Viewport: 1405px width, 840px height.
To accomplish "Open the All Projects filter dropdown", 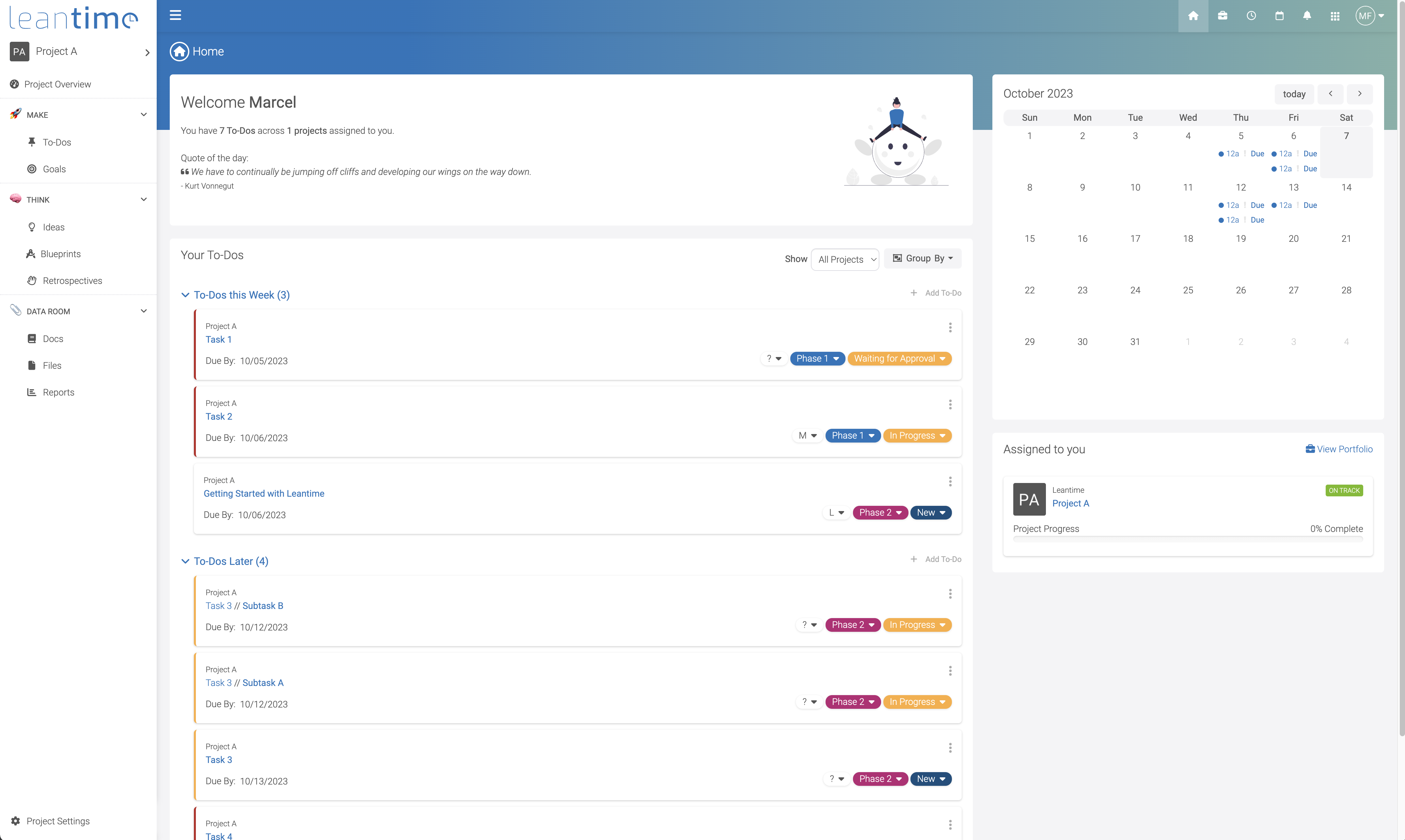I will coord(845,259).
